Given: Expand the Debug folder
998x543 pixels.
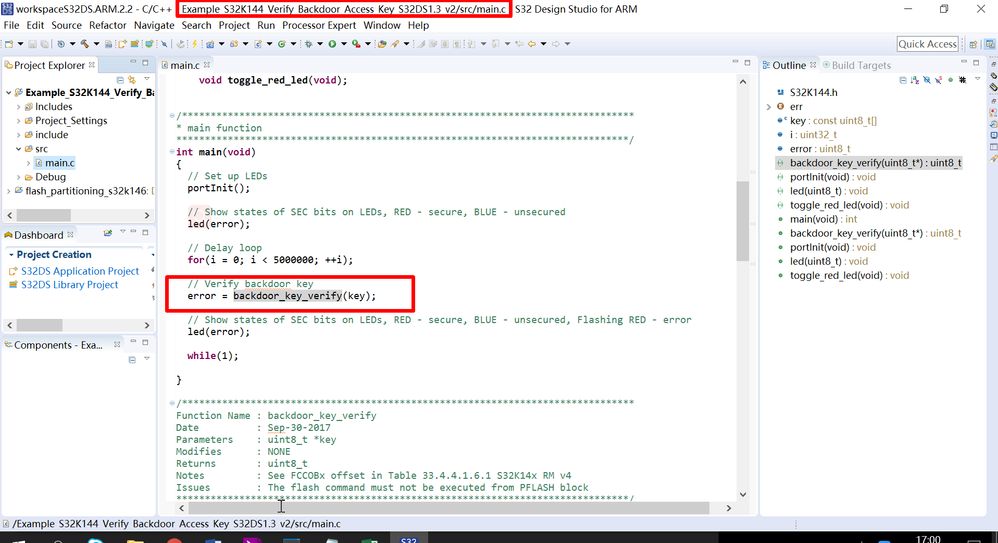Looking at the screenshot, I should tap(18, 177).
